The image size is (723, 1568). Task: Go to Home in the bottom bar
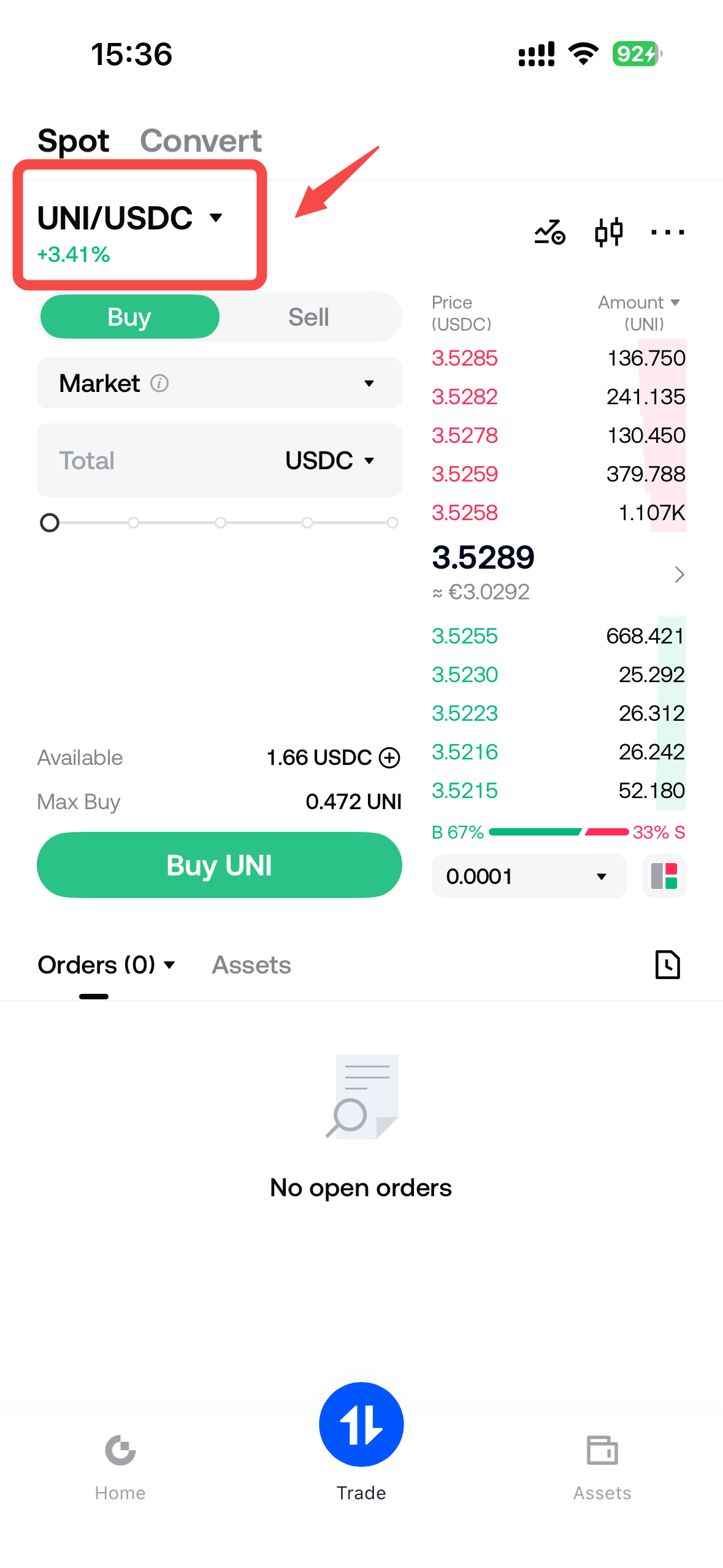tap(120, 1467)
